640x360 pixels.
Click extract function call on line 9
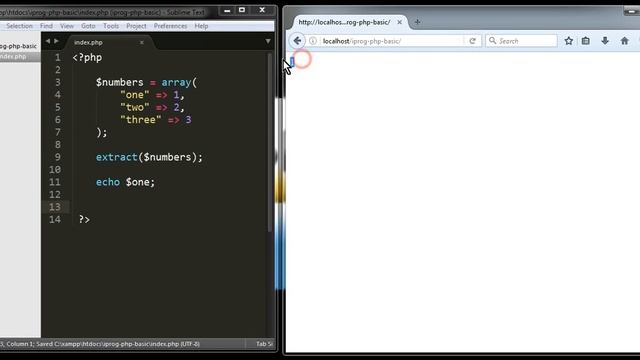[117, 157]
